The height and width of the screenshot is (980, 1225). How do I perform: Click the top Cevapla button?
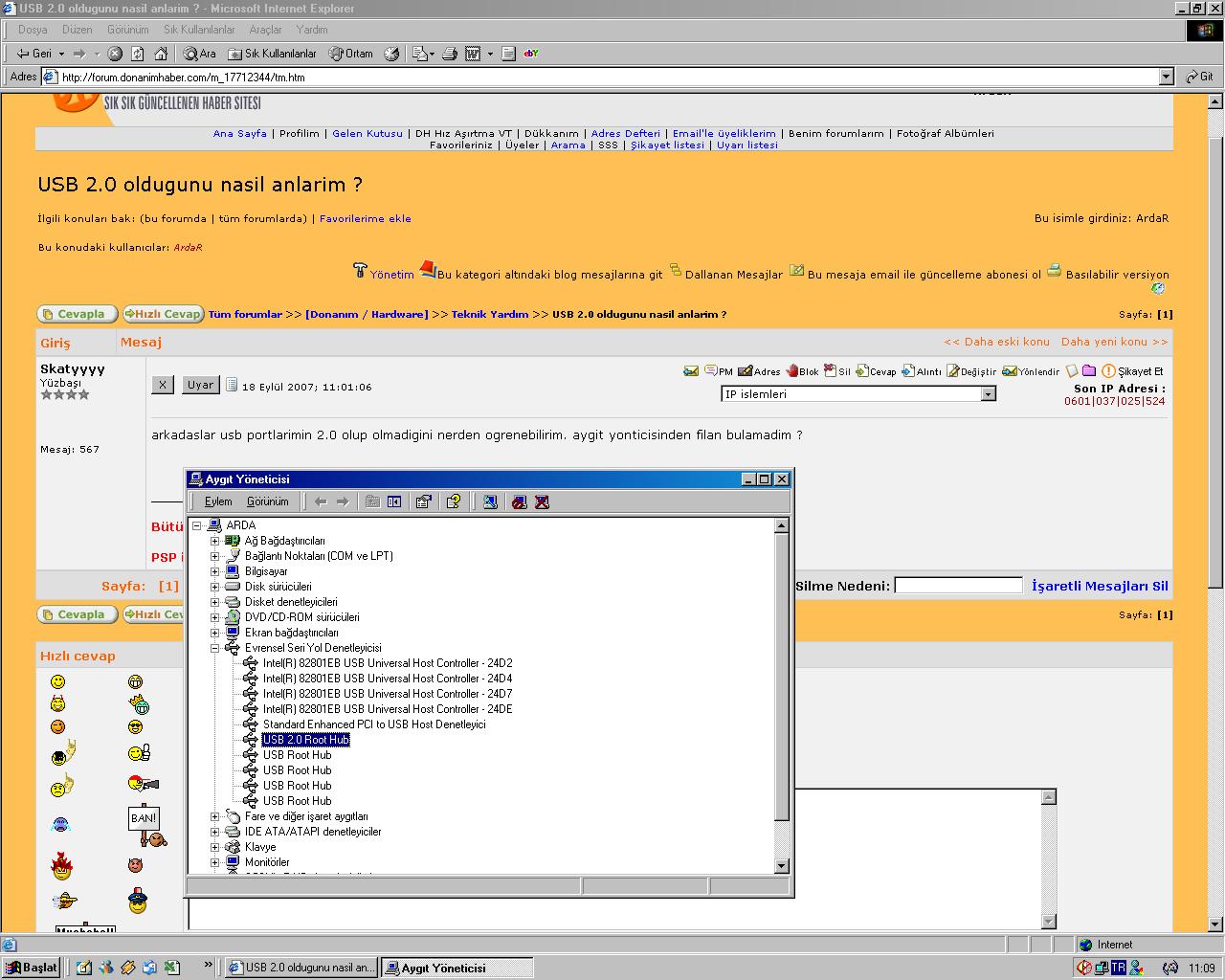coord(77,314)
